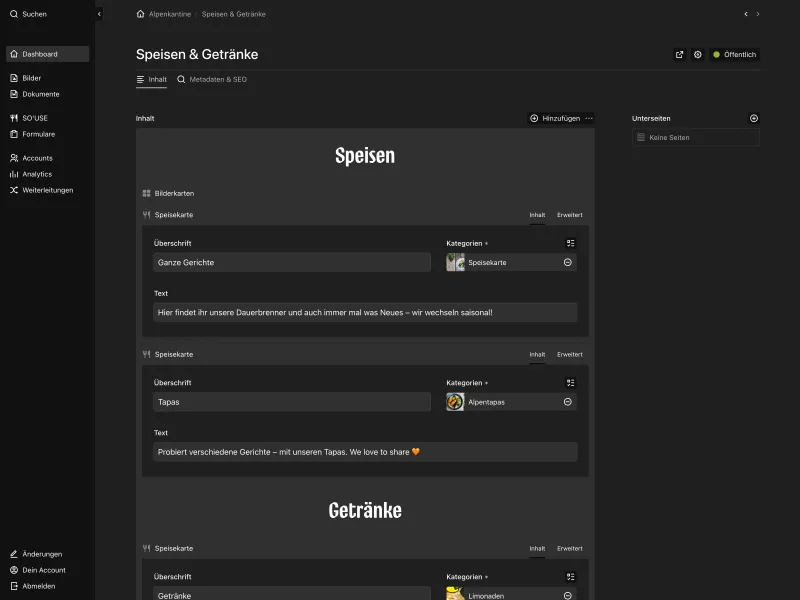Open the Erweitert view of the Tapas widget
This screenshot has height=600, width=800.
[x=569, y=353]
